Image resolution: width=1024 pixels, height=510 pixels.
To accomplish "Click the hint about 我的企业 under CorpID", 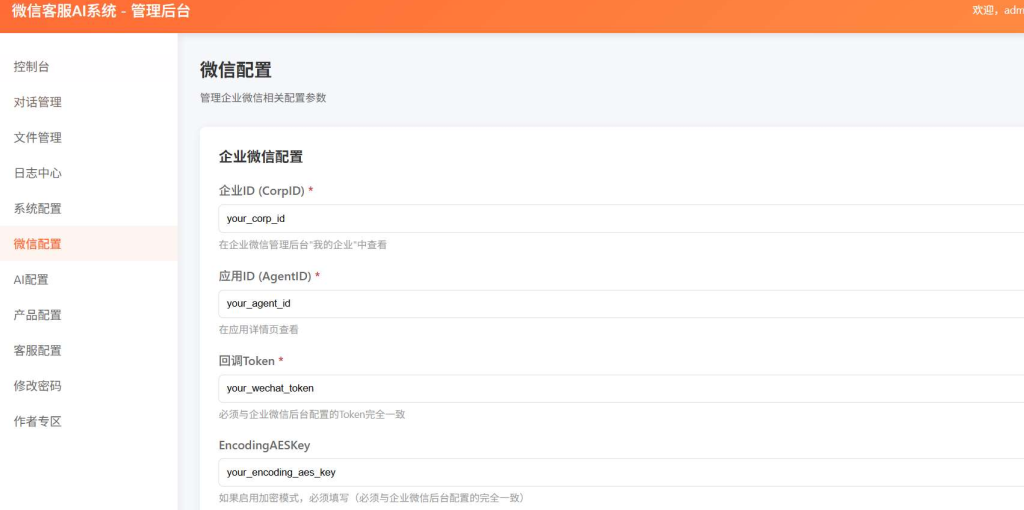I will [303, 245].
